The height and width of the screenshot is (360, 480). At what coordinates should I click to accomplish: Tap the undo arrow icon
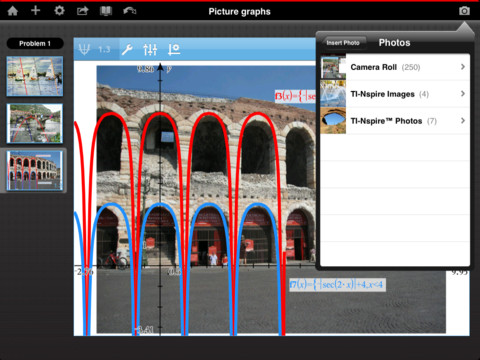(x=130, y=11)
